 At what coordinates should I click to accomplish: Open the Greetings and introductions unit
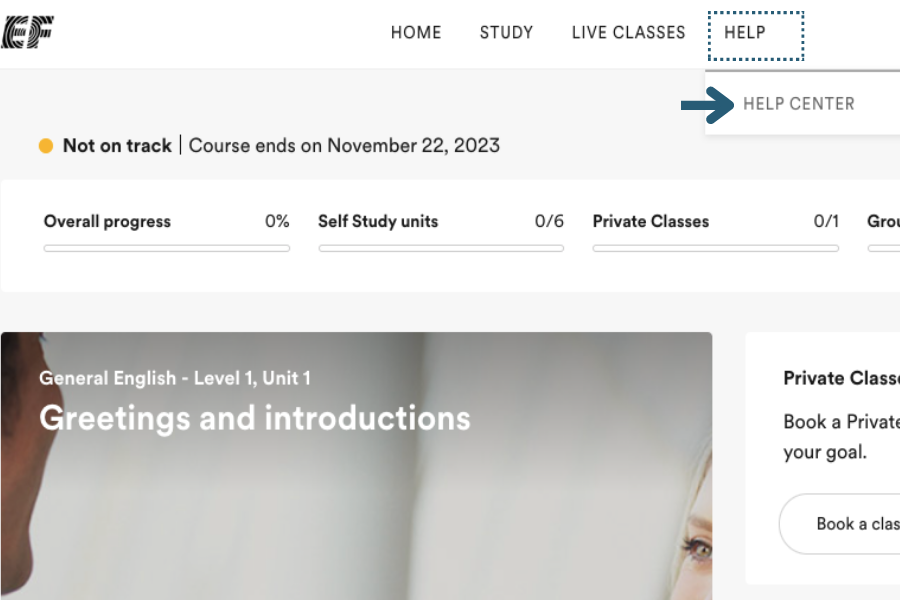pos(255,418)
